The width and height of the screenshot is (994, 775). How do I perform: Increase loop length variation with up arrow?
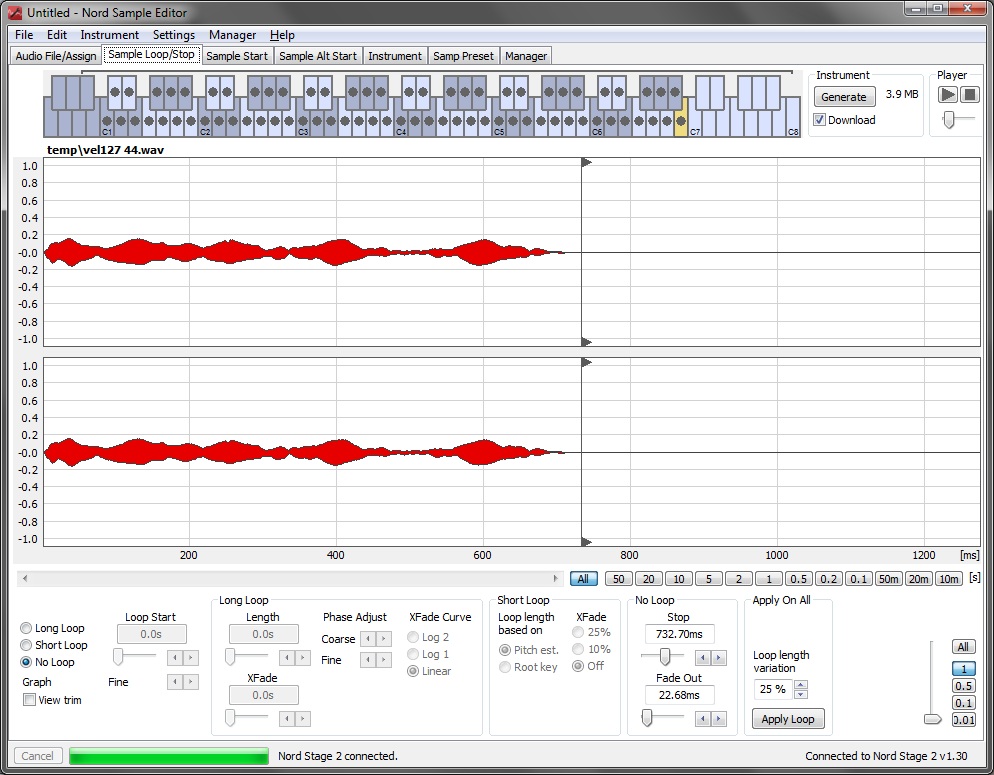click(x=799, y=684)
